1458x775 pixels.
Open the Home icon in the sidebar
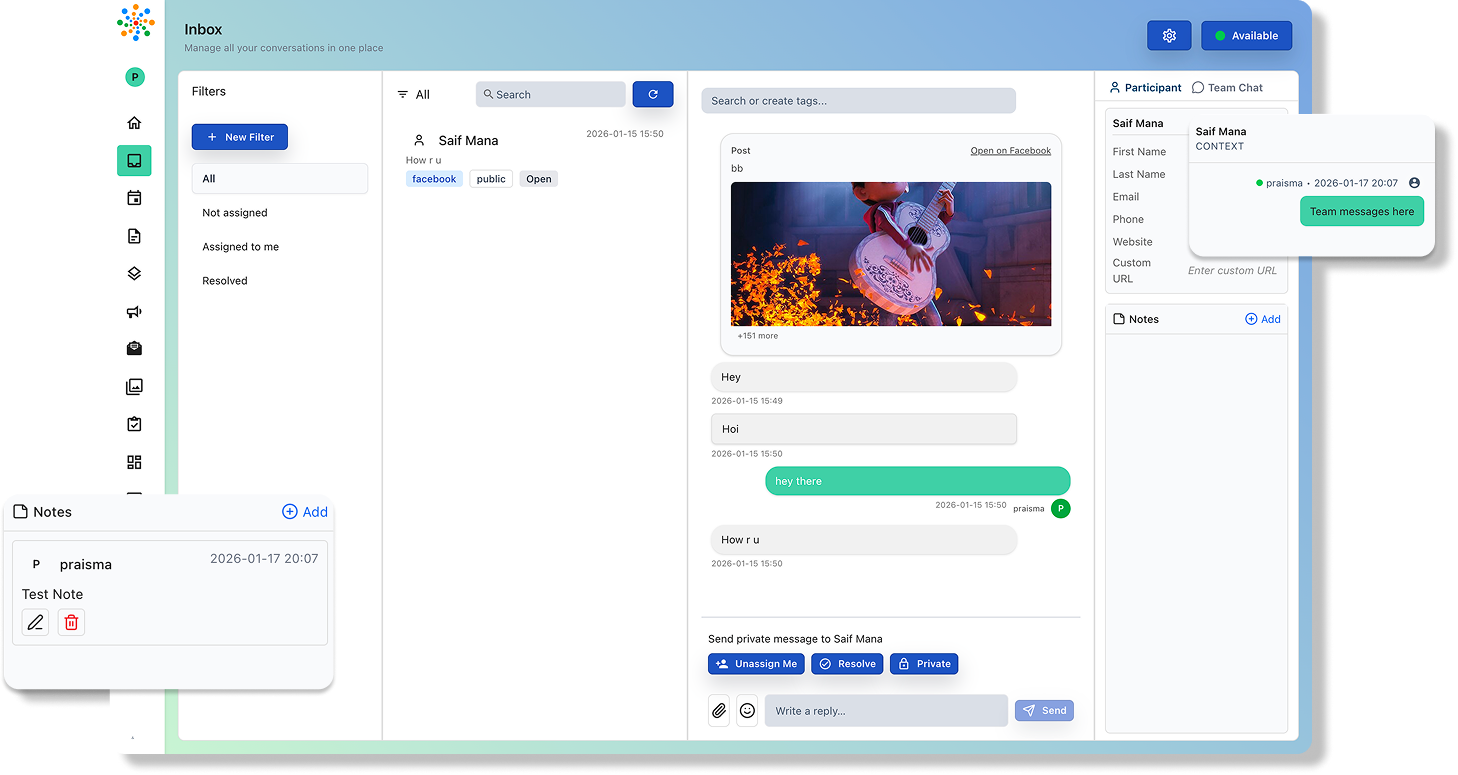click(x=134, y=122)
